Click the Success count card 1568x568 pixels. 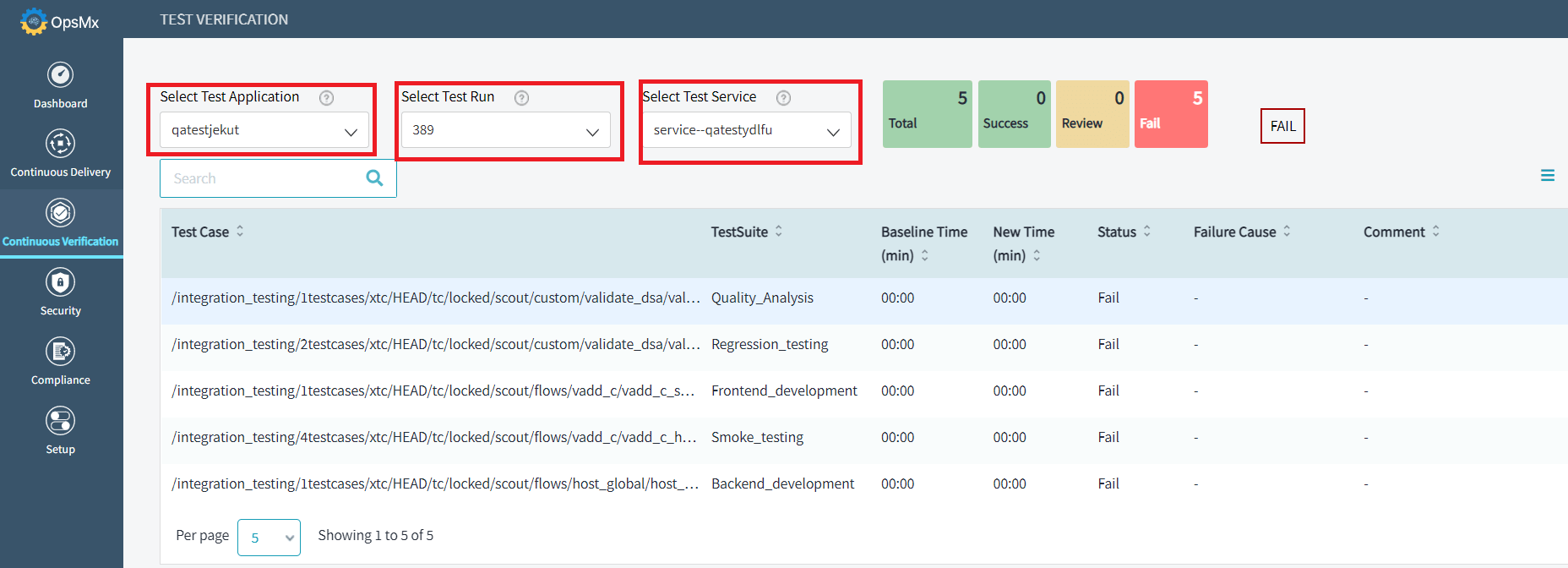pyautogui.click(x=1015, y=114)
